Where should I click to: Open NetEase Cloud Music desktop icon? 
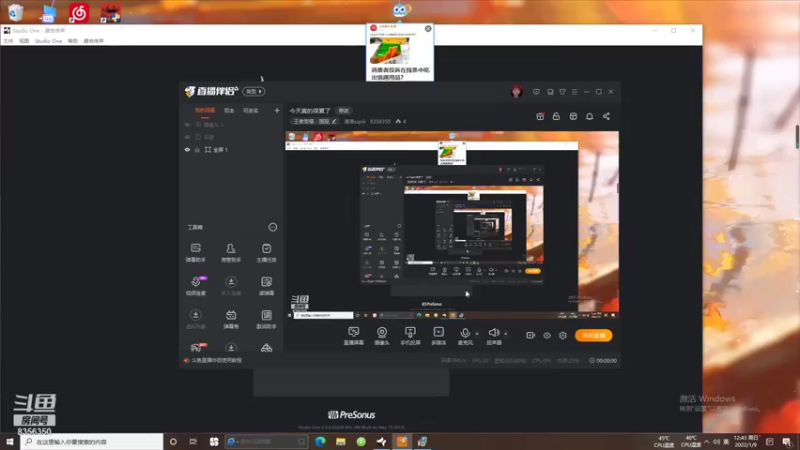pos(79,13)
